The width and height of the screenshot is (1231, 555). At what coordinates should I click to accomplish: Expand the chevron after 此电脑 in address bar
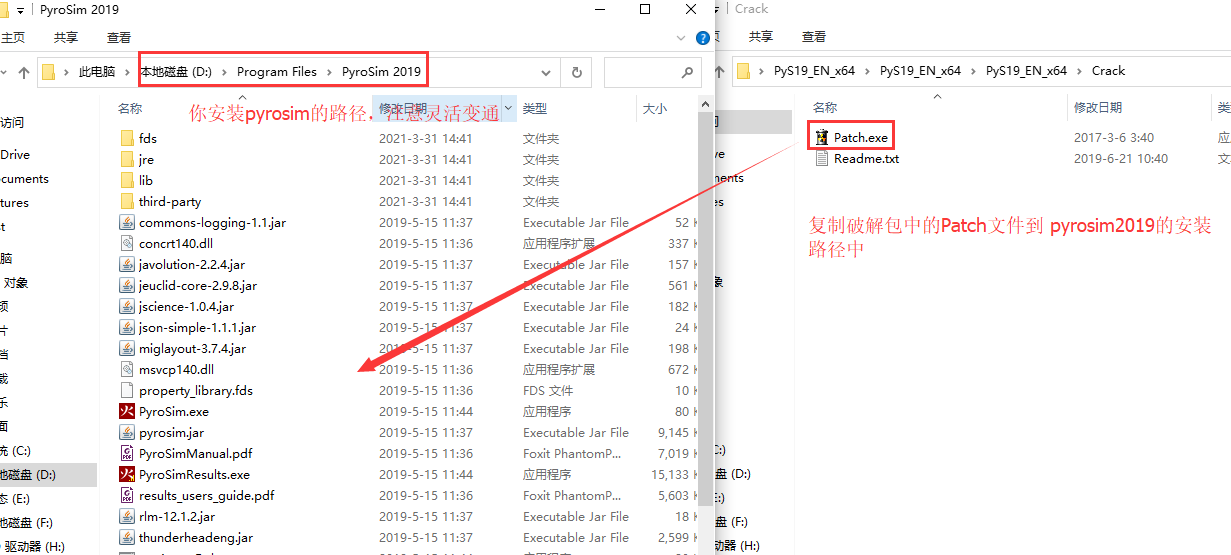(x=127, y=72)
